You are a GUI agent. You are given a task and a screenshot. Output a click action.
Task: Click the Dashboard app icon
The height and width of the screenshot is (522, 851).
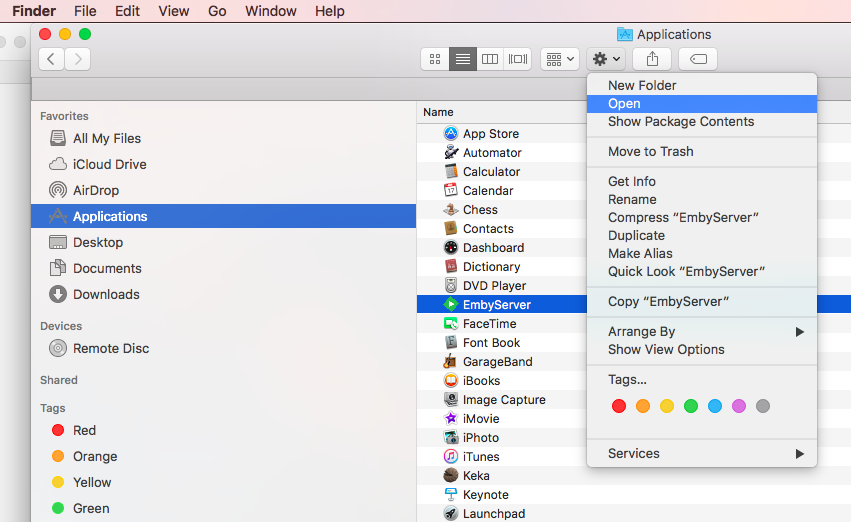pyautogui.click(x=450, y=247)
